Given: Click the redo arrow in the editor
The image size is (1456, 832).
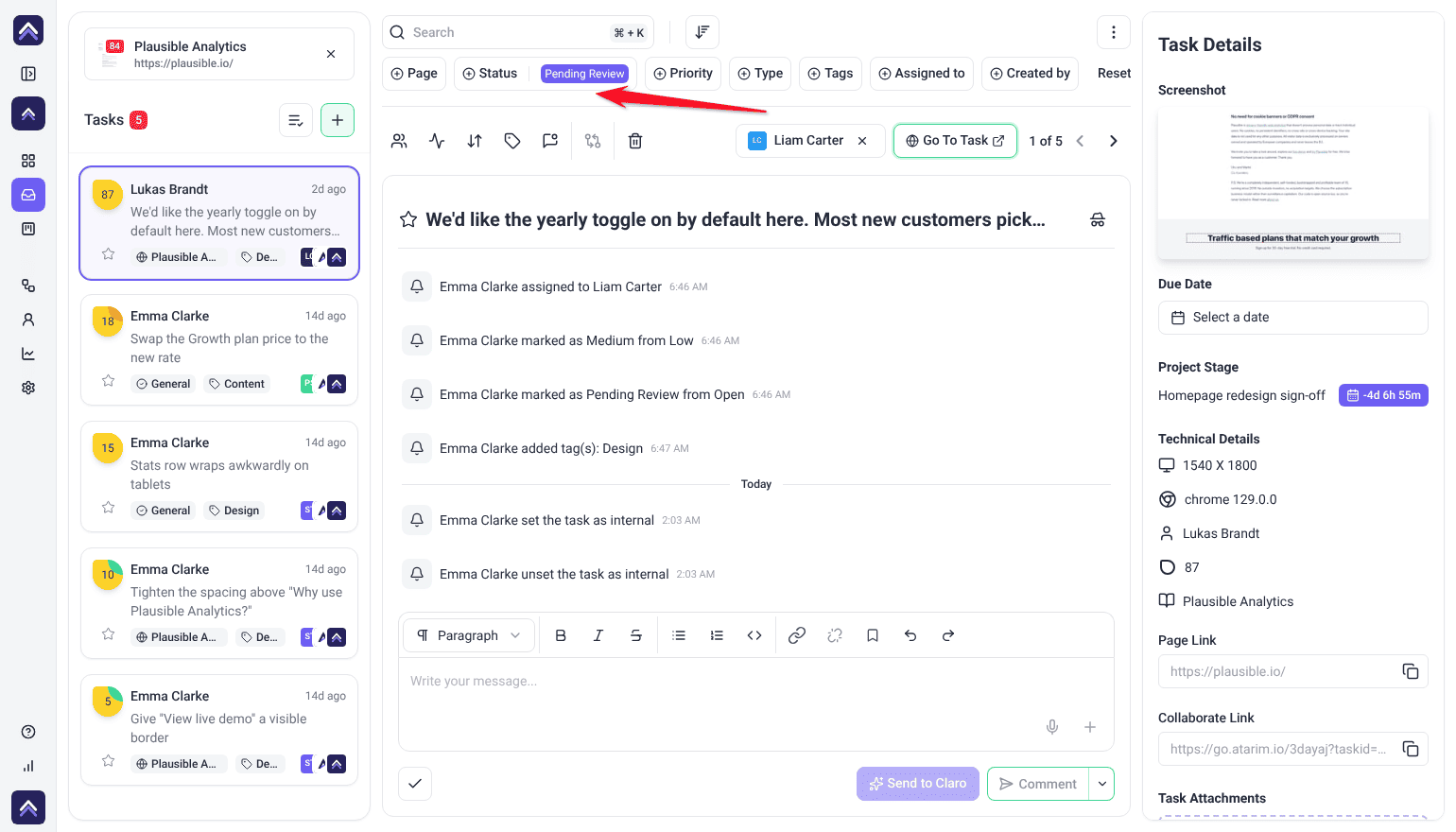Looking at the screenshot, I should coord(948,635).
